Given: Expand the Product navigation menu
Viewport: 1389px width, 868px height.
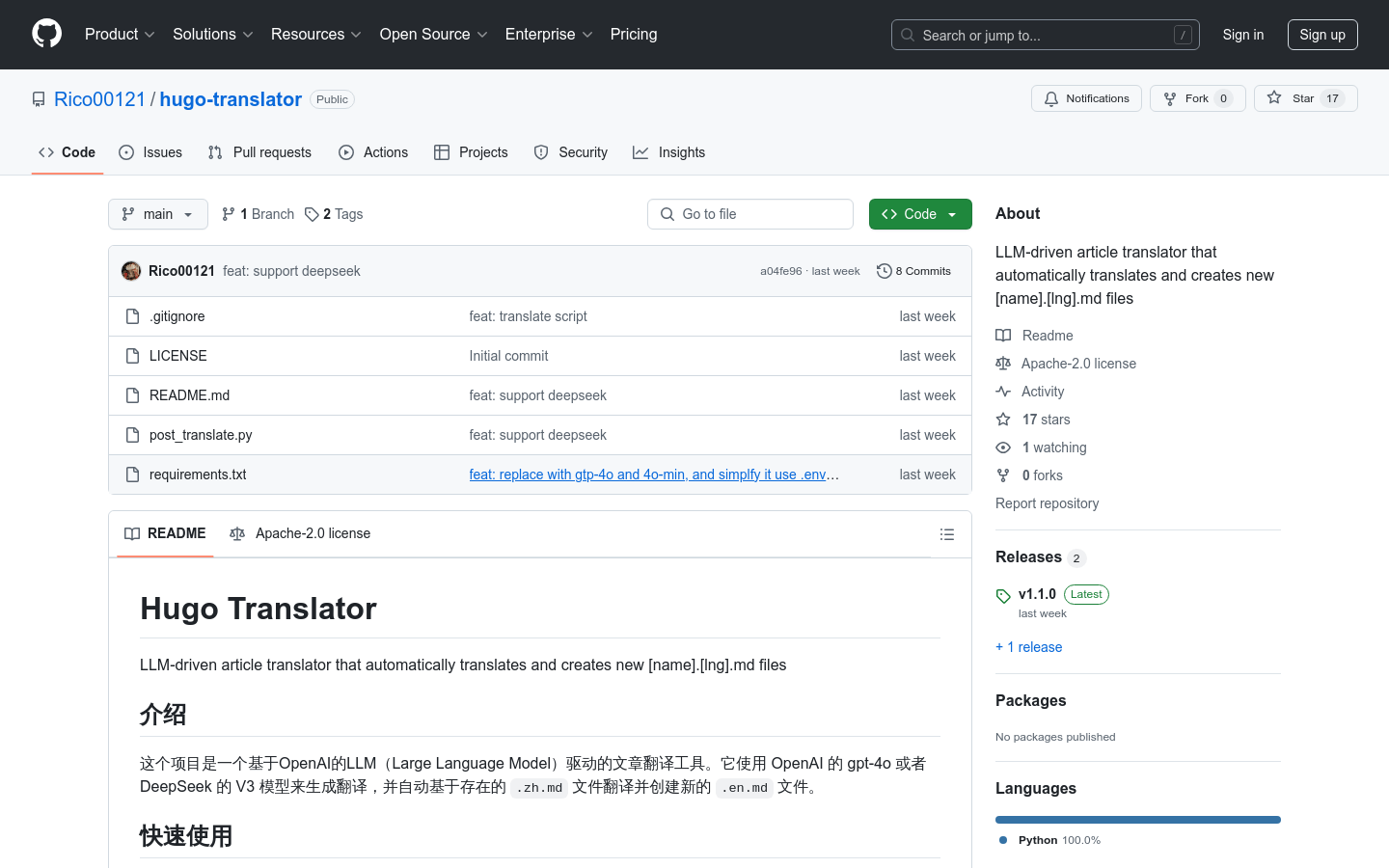Looking at the screenshot, I should point(120,34).
